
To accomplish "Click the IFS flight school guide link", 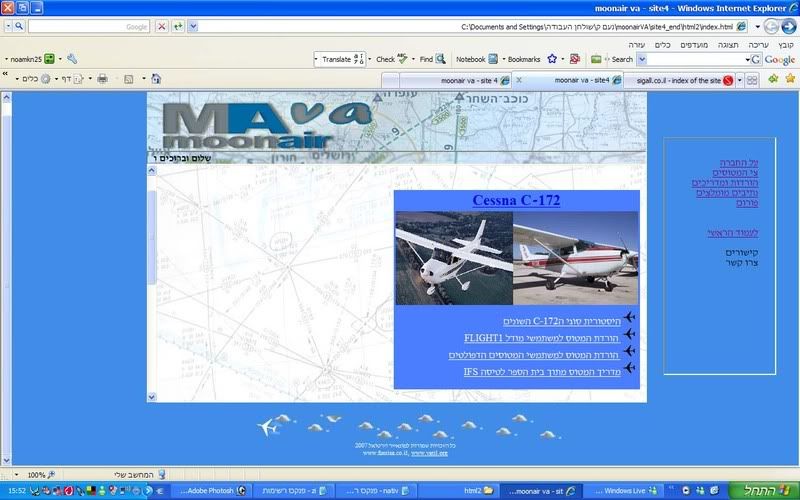I will pyautogui.click(x=541, y=371).
